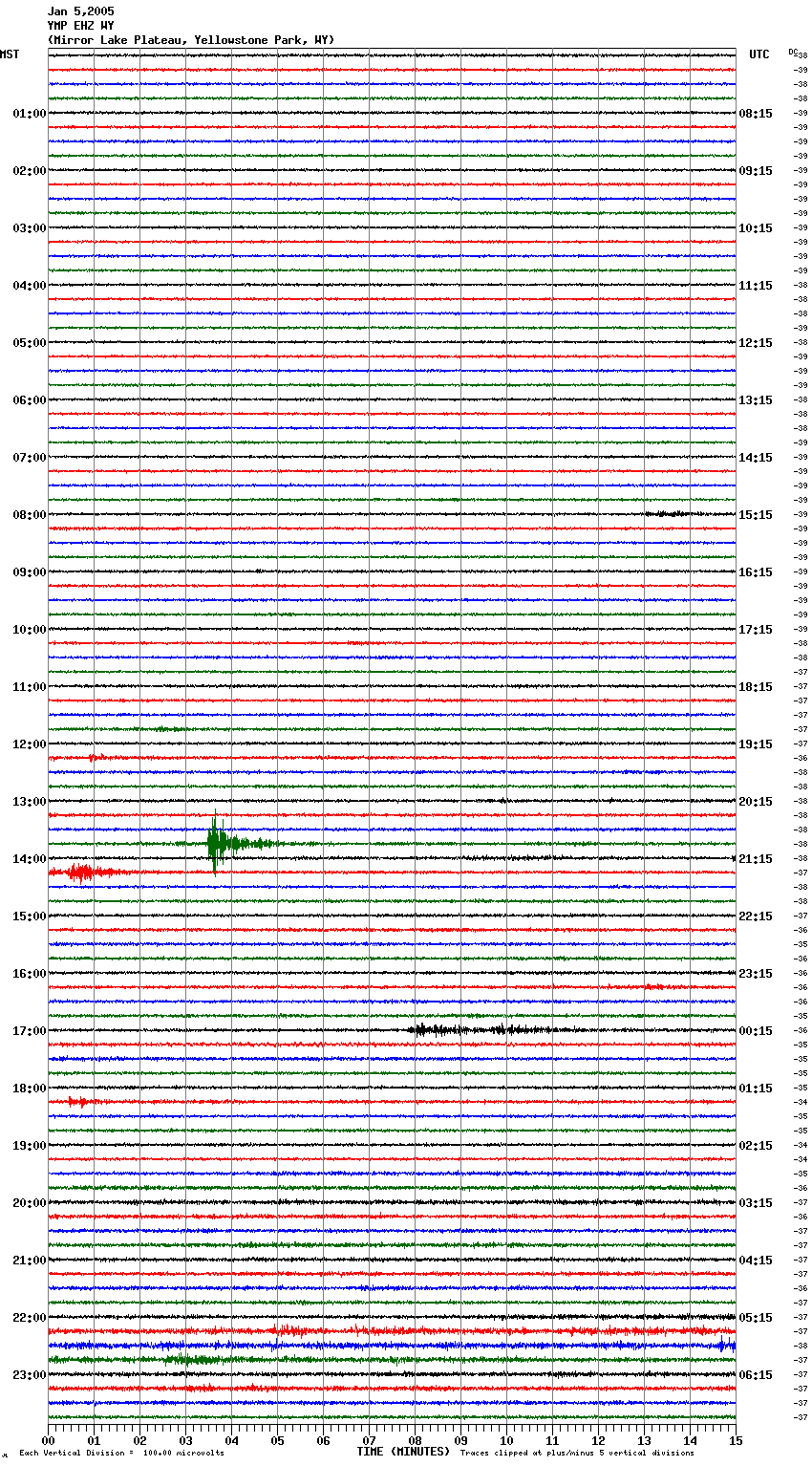Click the 17:15 UTC time label
Viewport: 812px width, 1466px height.
[756, 630]
